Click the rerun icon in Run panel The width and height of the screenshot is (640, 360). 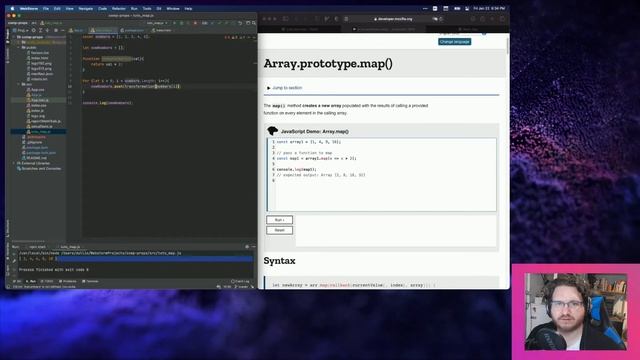pos(14,253)
